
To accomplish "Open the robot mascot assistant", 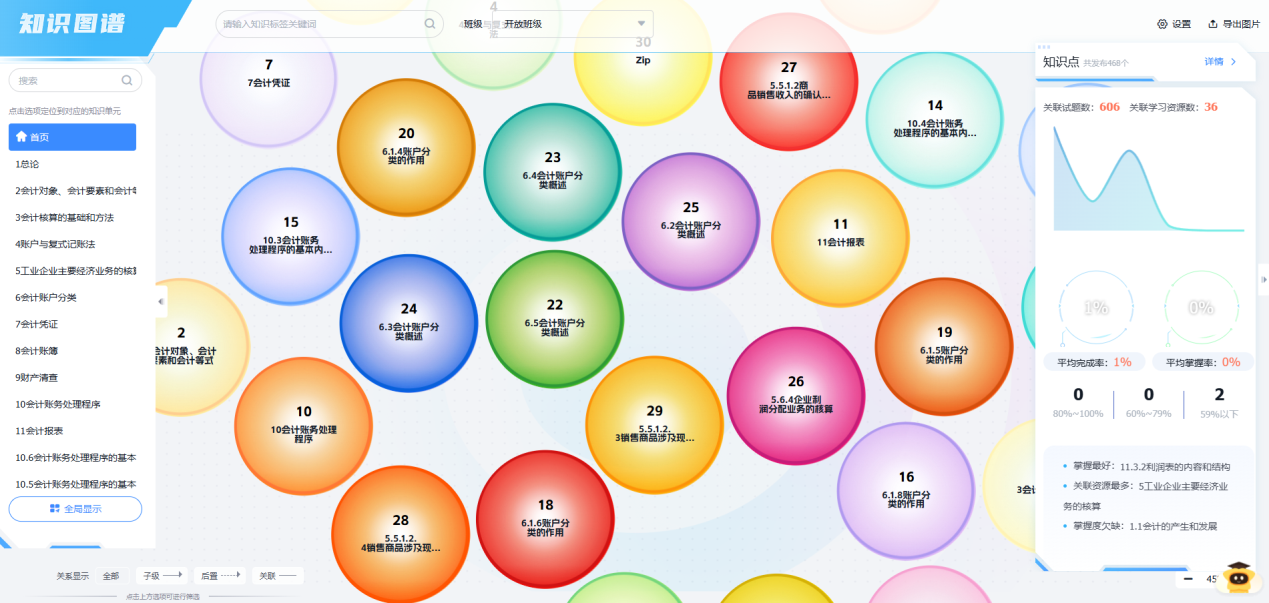I will pyautogui.click(x=1239, y=577).
